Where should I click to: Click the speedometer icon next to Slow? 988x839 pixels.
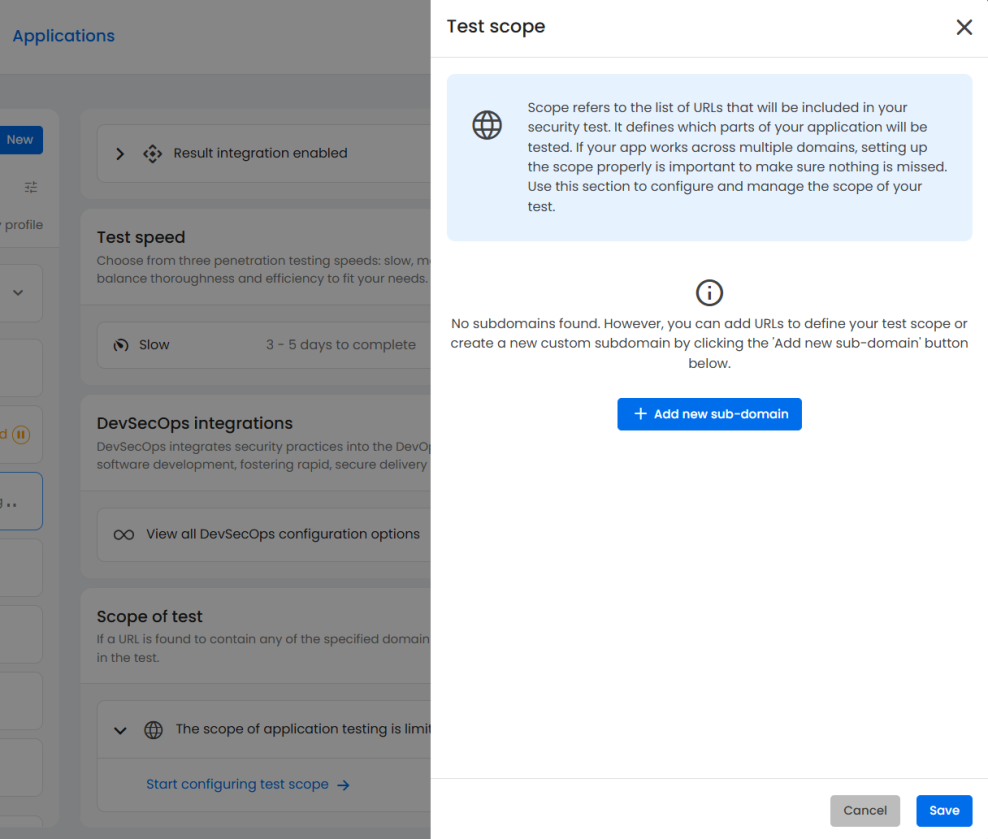(x=121, y=344)
